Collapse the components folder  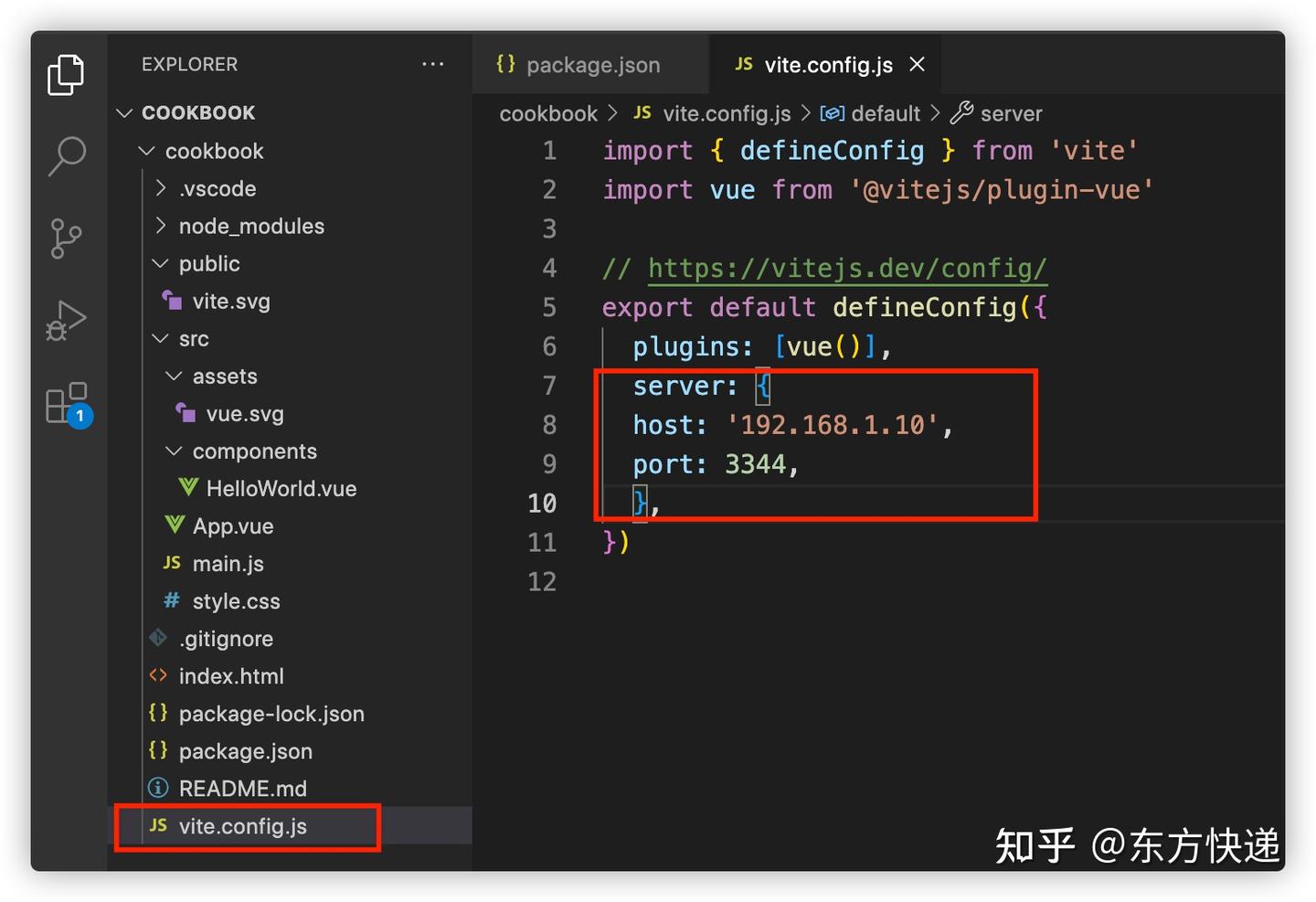(x=173, y=451)
